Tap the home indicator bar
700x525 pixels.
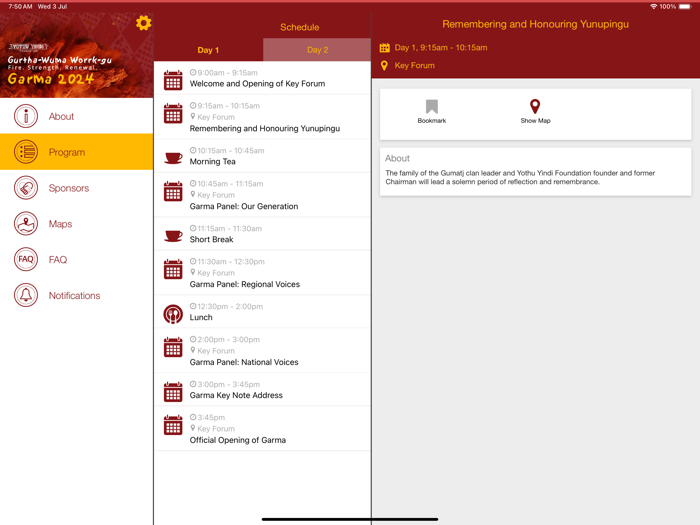point(350,519)
